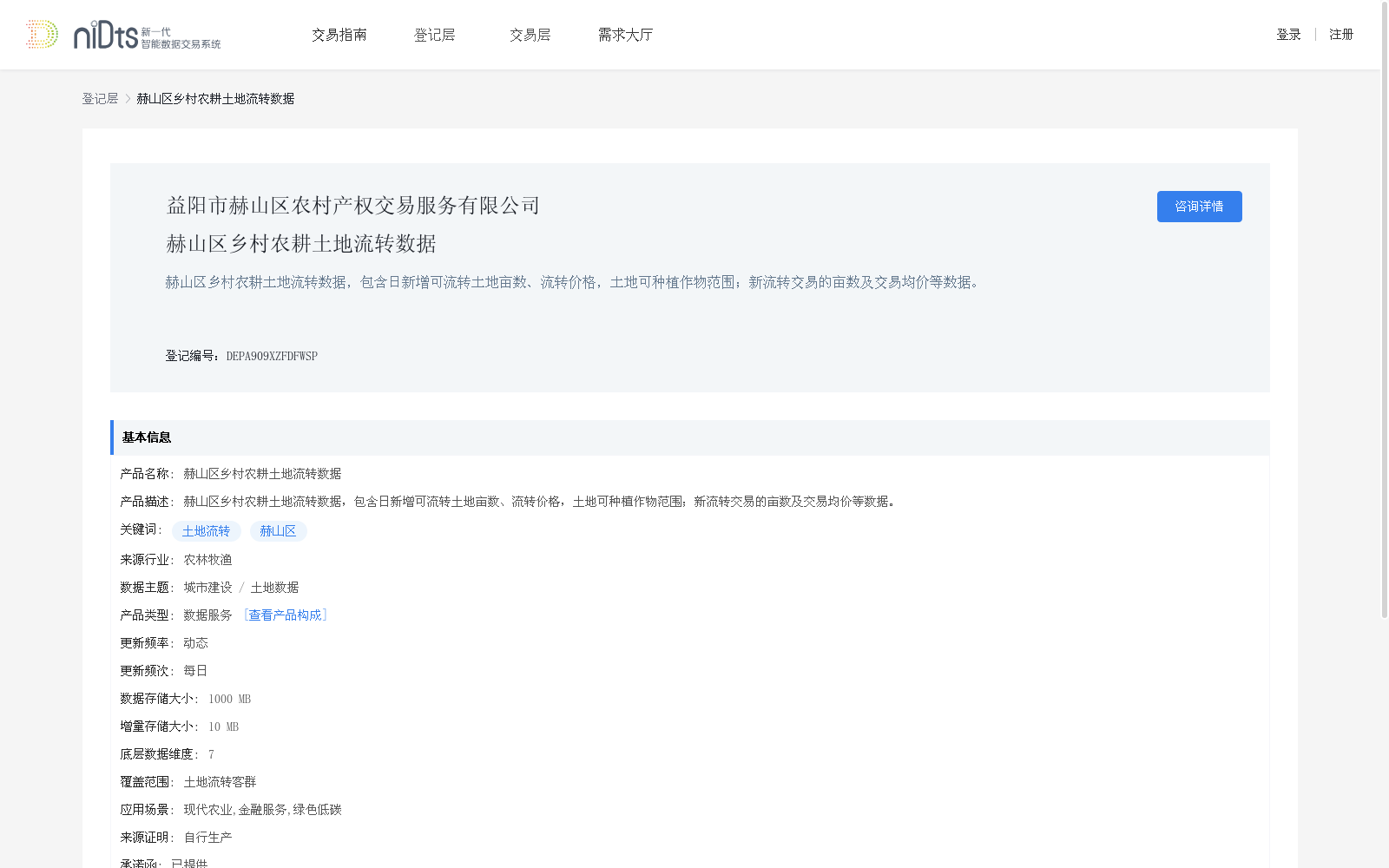Go back via 登记层 breadcrumb

[100, 99]
